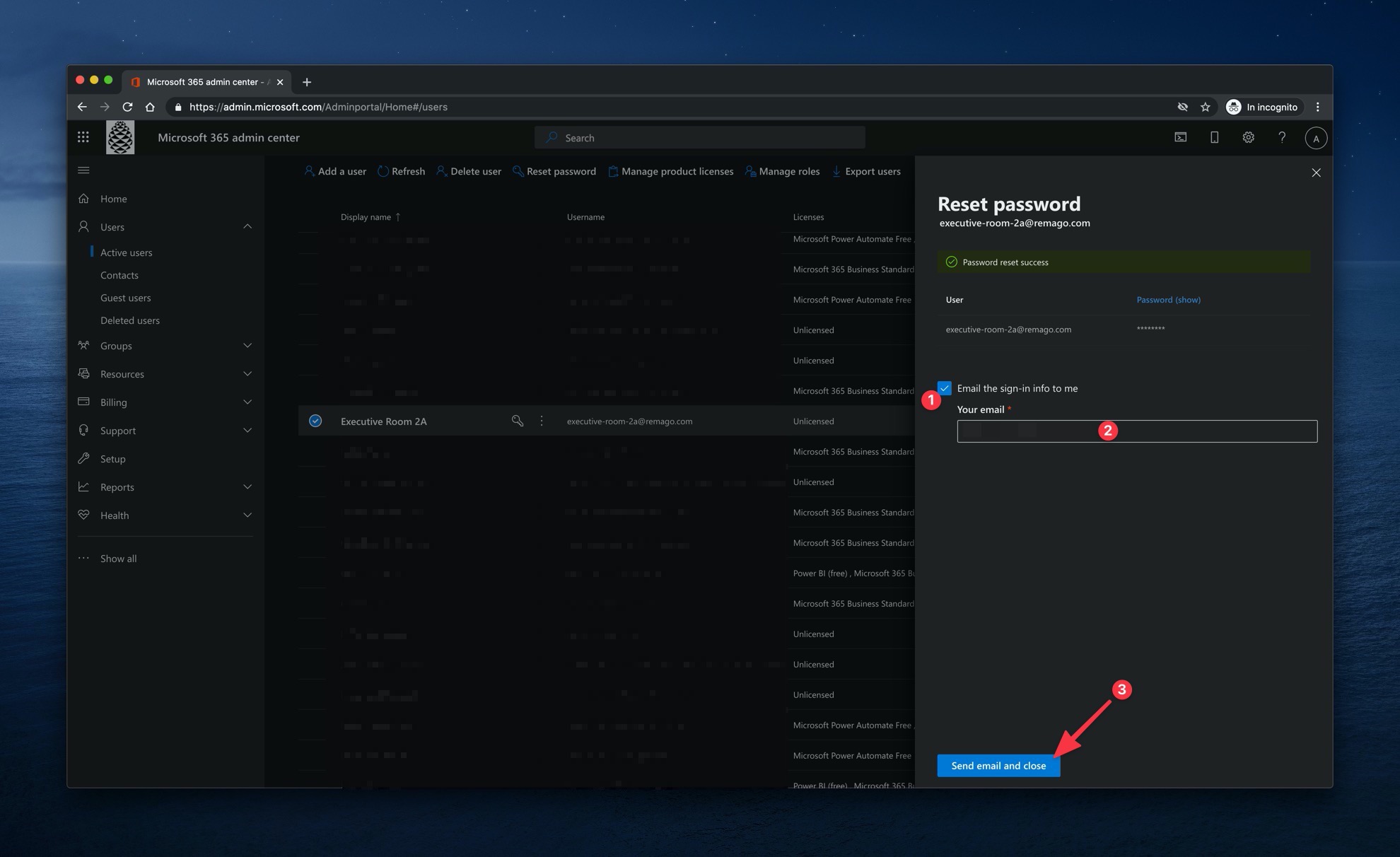
Task: Click the Username column header
Action: click(x=585, y=217)
